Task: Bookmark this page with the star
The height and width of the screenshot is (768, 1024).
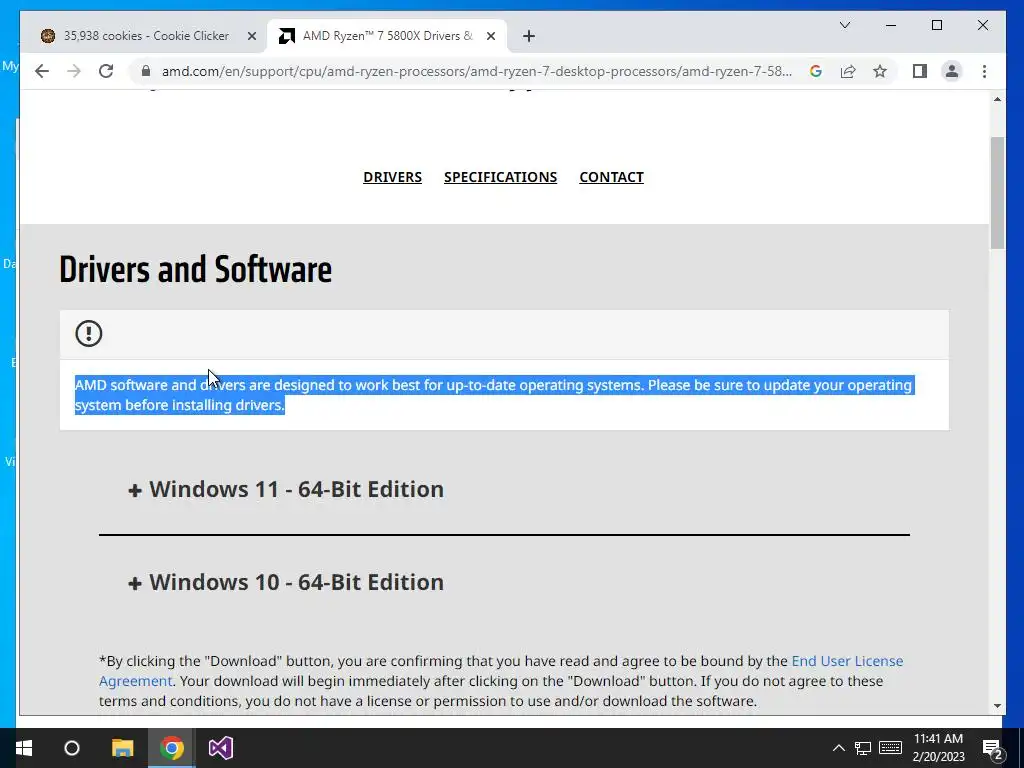Action: pyautogui.click(x=880, y=71)
